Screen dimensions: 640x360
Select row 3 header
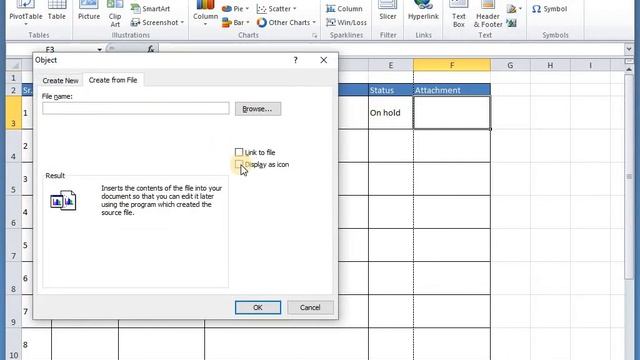tap(13, 113)
